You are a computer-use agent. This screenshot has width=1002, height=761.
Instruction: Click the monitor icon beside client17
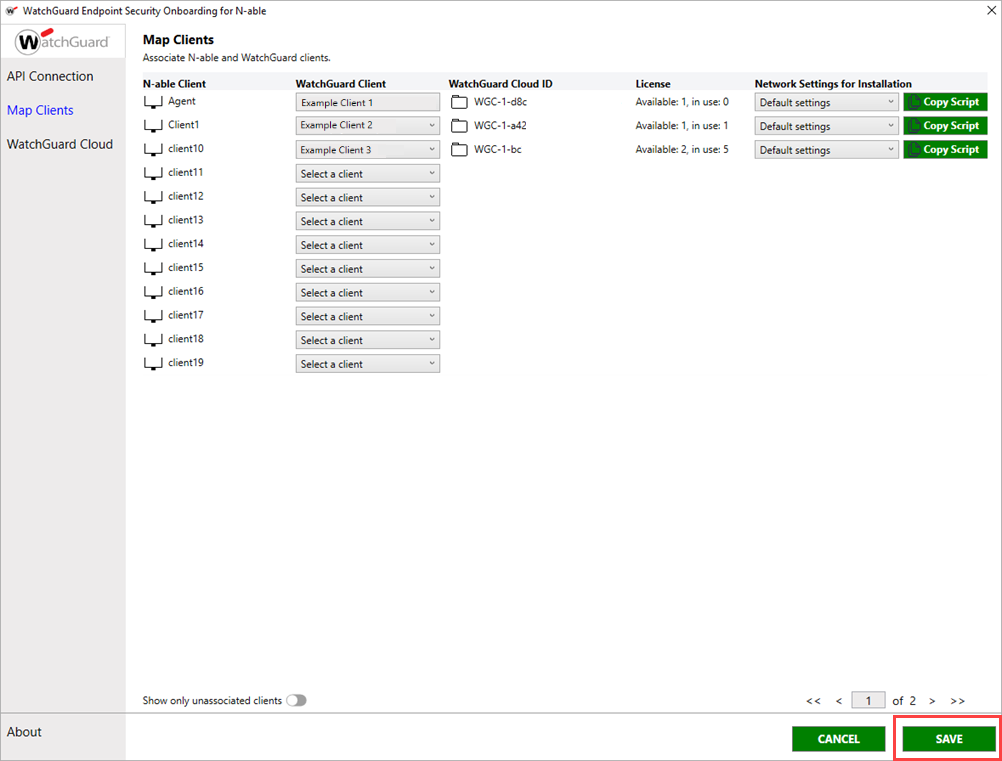153,316
